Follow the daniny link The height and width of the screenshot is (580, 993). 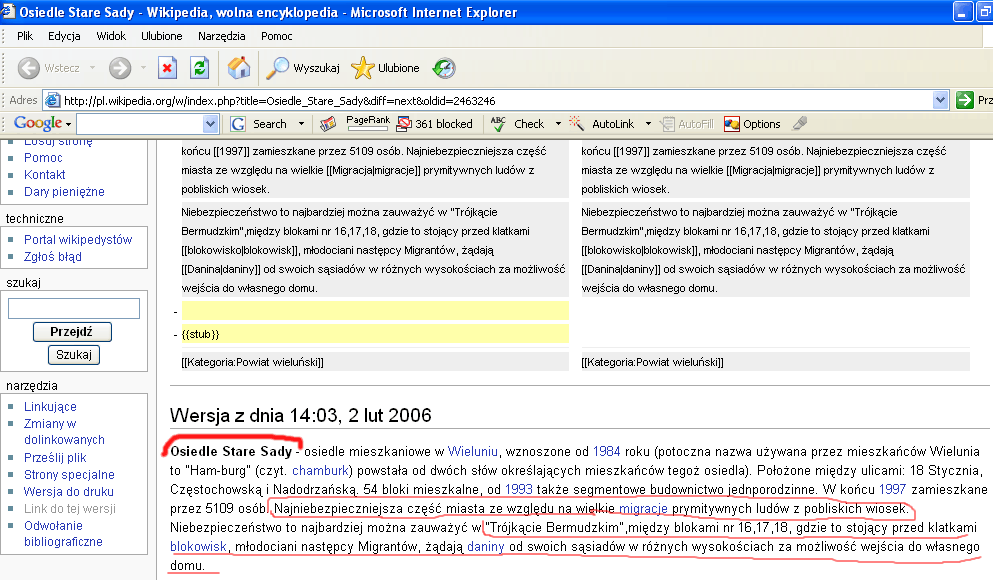point(486,546)
